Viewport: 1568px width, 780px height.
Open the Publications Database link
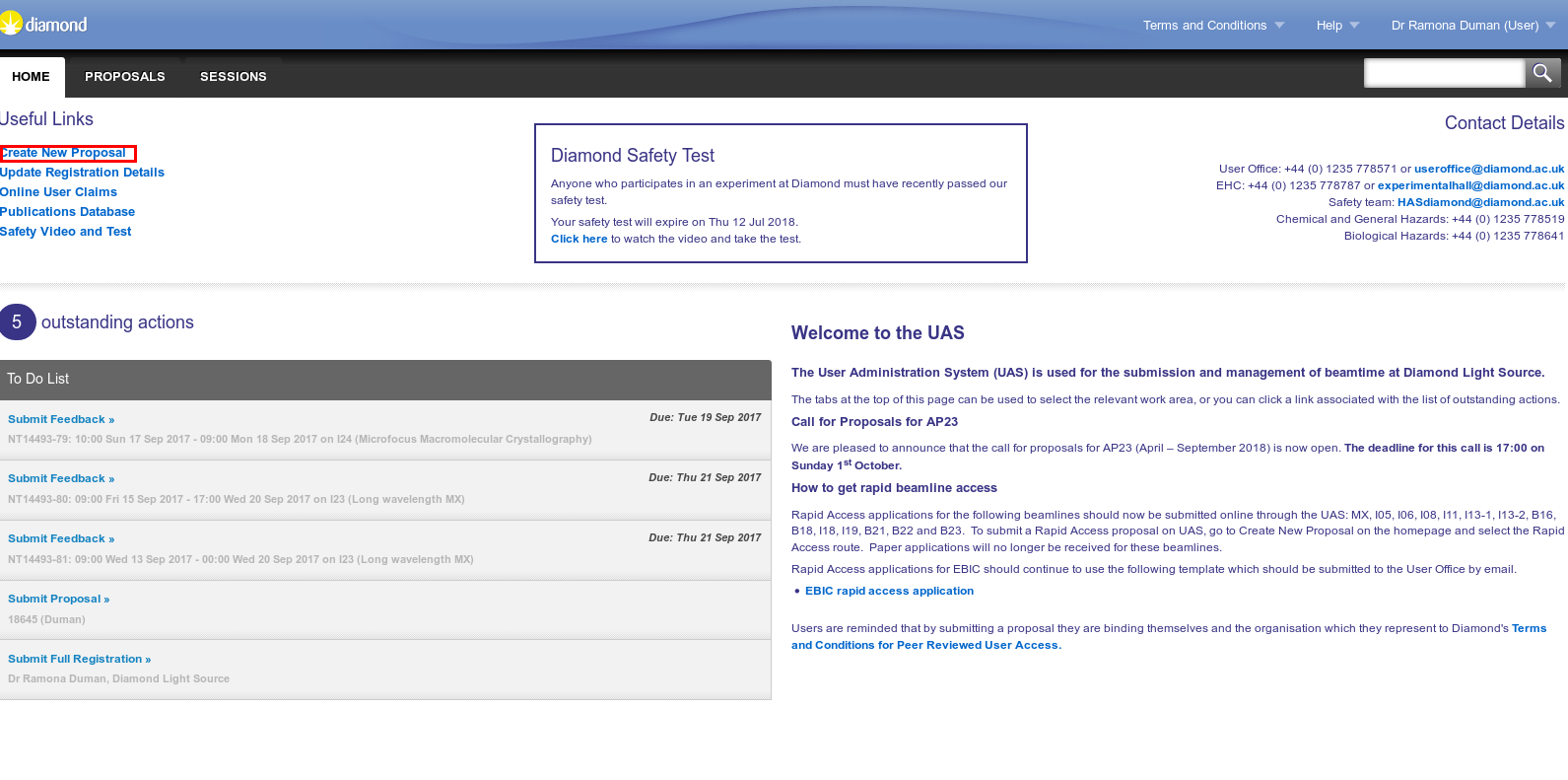tap(67, 212)
